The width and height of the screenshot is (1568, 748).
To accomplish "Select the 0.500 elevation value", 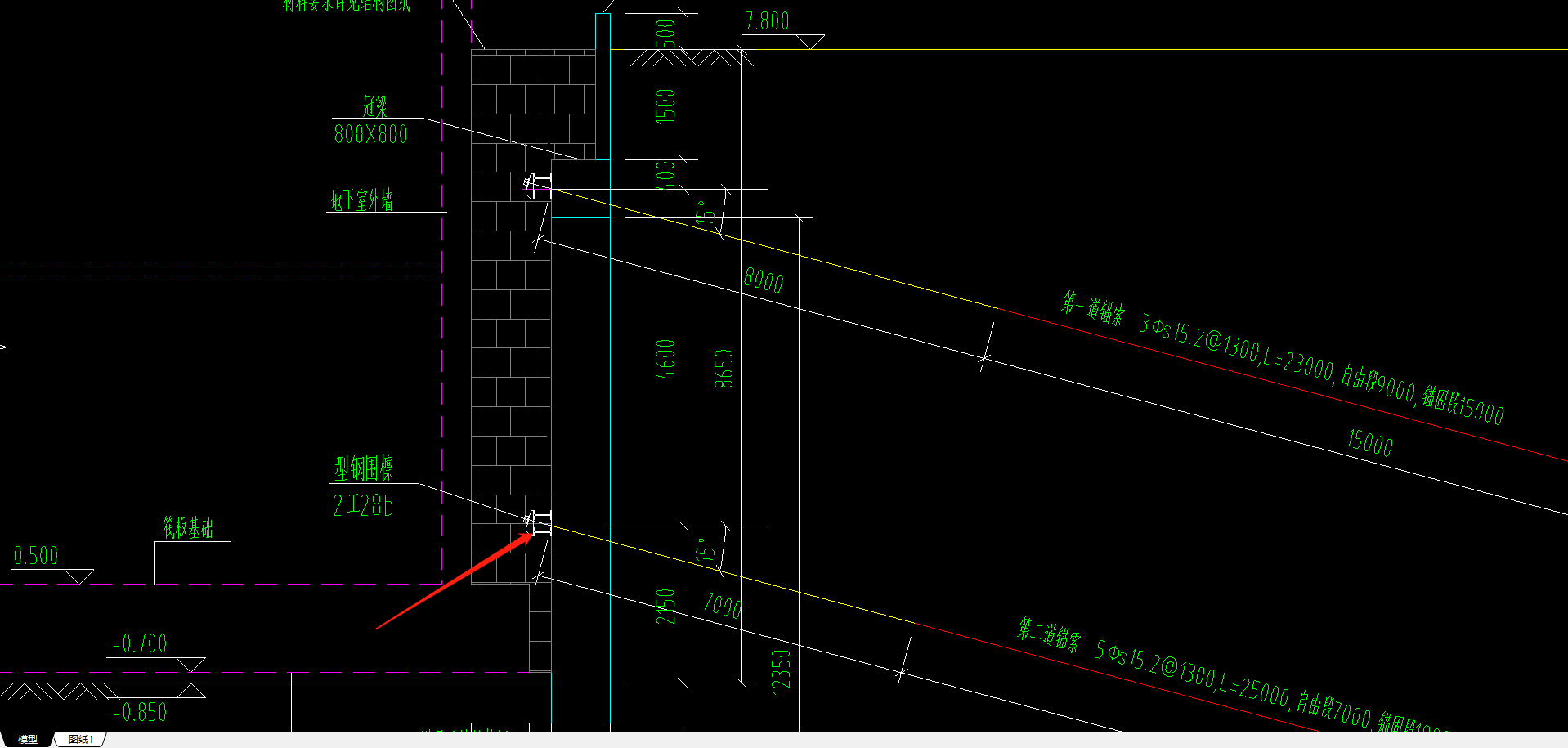I will pyautogui.click(x=36, y=556).
